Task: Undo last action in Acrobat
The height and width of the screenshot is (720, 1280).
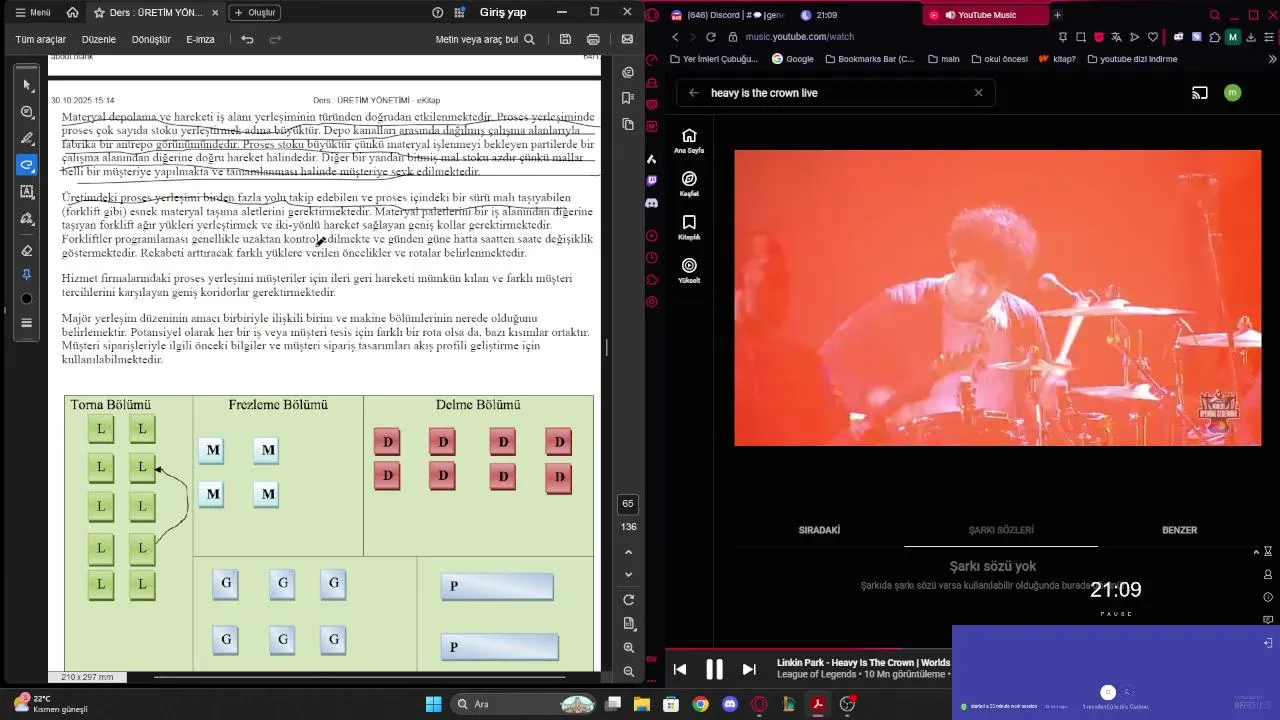Action: point(247,39)
